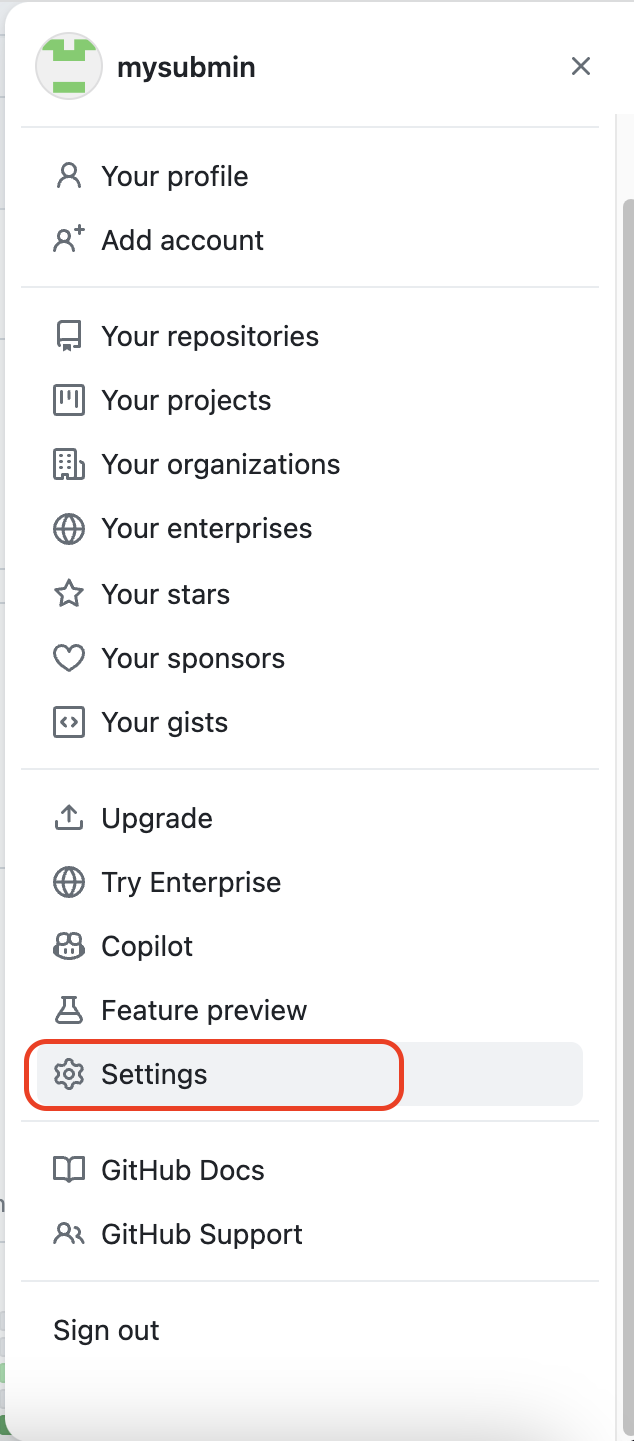Click the project board icon

(x=68, y=401)
